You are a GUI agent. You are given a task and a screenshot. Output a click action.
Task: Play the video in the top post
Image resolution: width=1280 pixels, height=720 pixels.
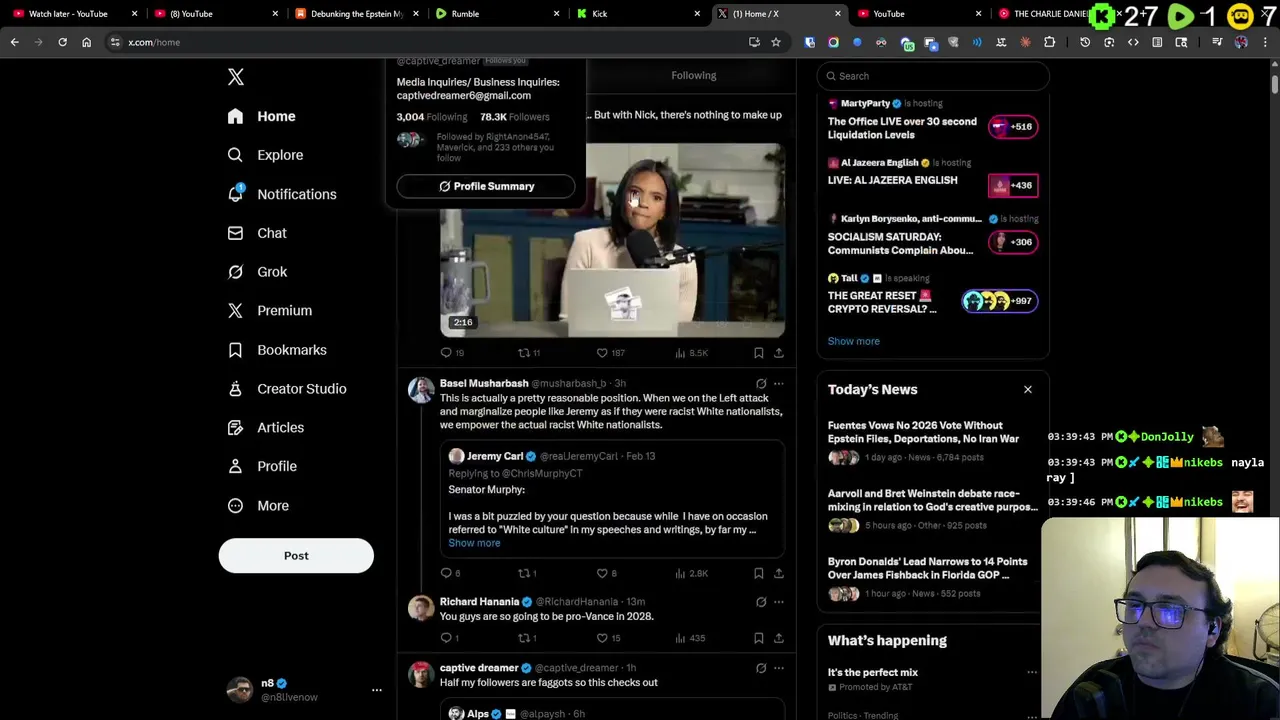(x=612, y=240)
